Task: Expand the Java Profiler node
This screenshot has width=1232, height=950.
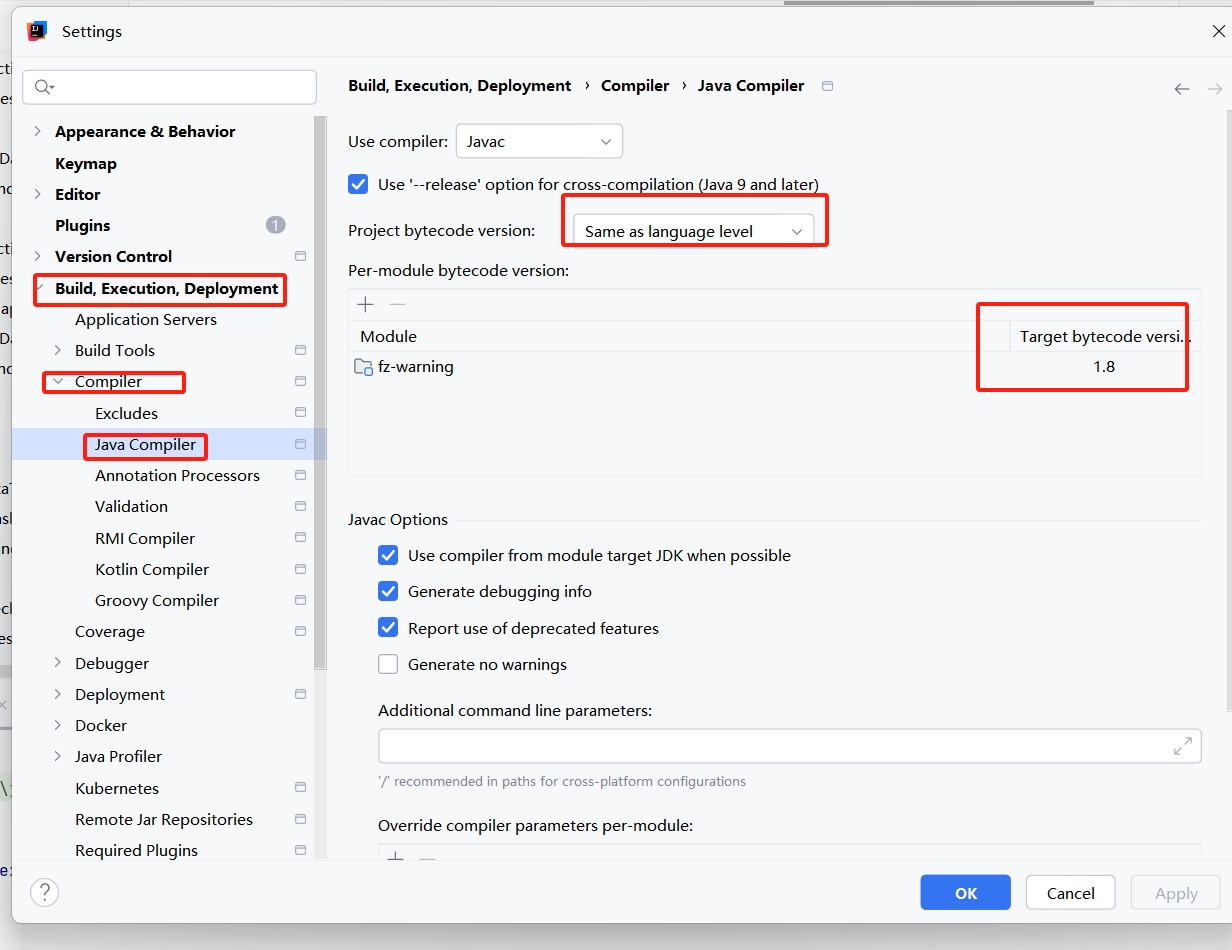Action: coord(58,756)
